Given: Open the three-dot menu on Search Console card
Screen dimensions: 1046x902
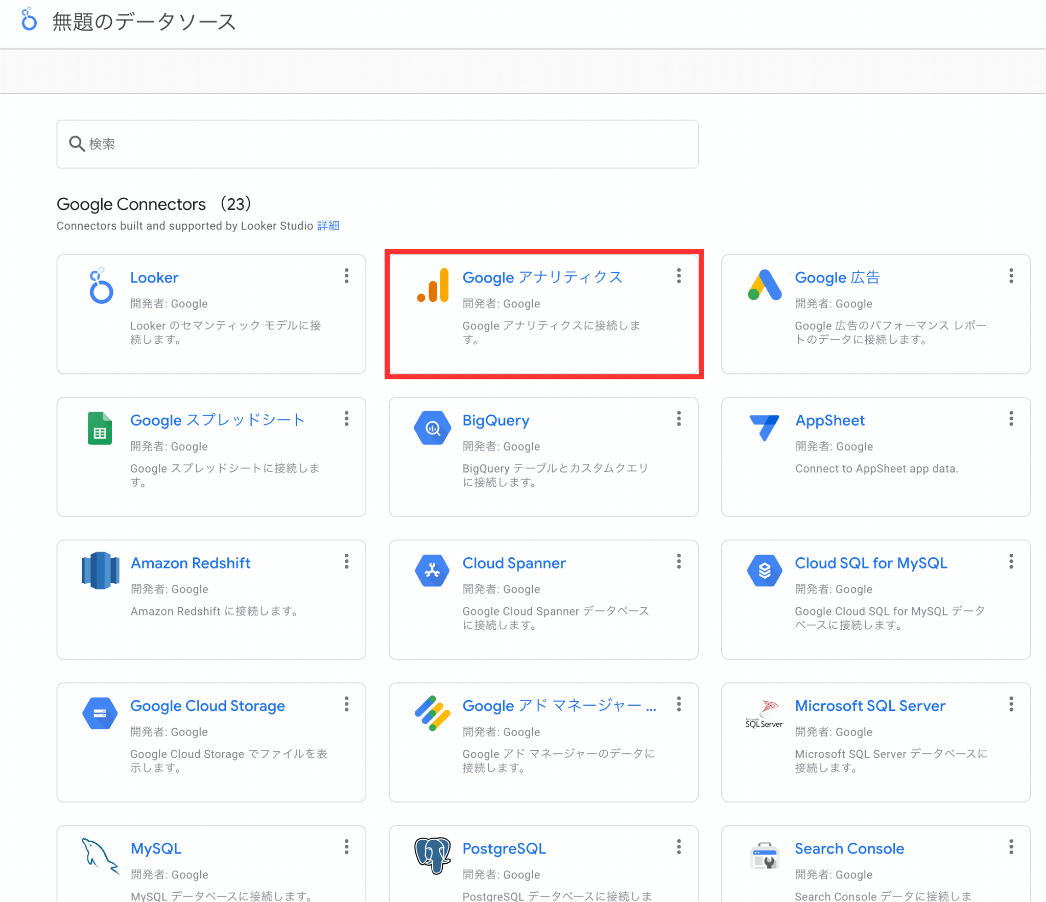Looking at the screenshot, I should (1011, 847).
